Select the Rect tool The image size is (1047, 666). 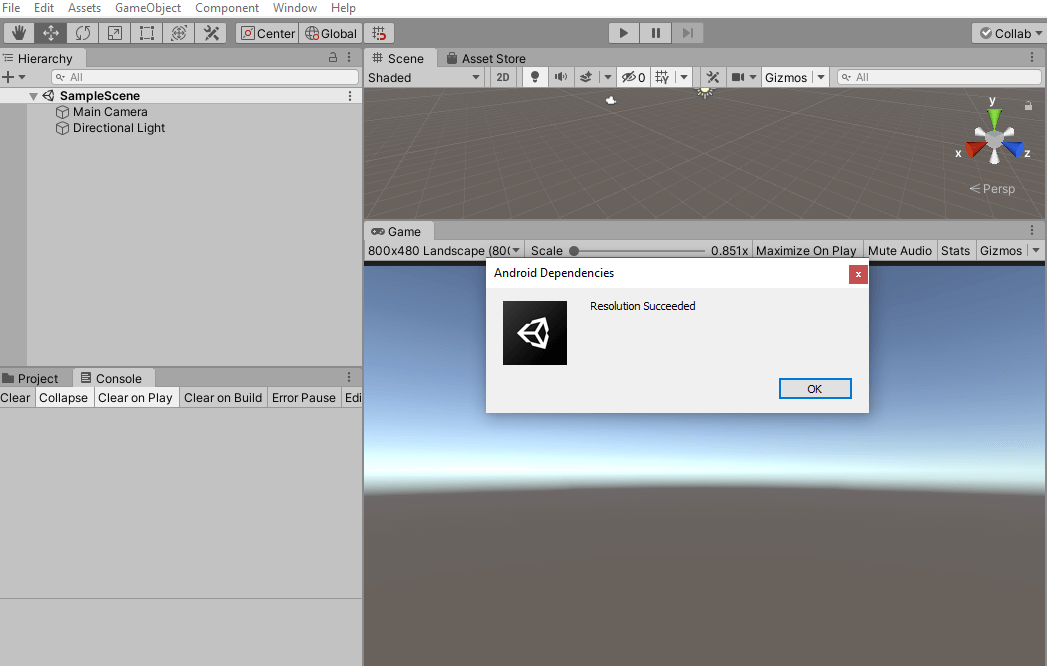tap(147, 33)
